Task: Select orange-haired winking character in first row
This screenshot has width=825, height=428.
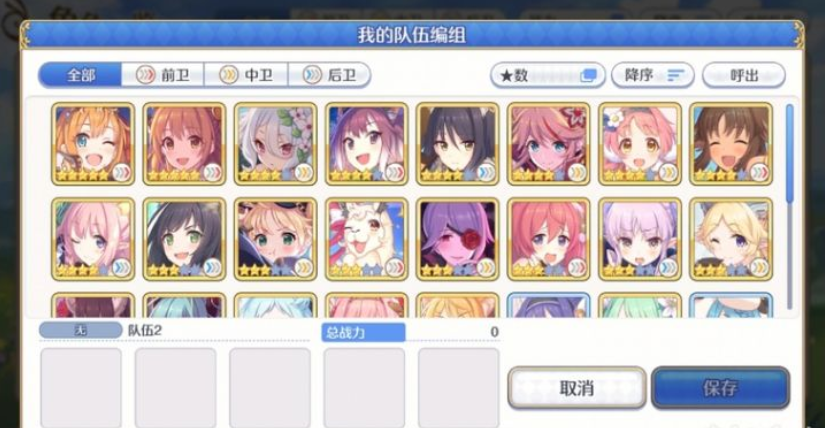Action: point(93,144)
